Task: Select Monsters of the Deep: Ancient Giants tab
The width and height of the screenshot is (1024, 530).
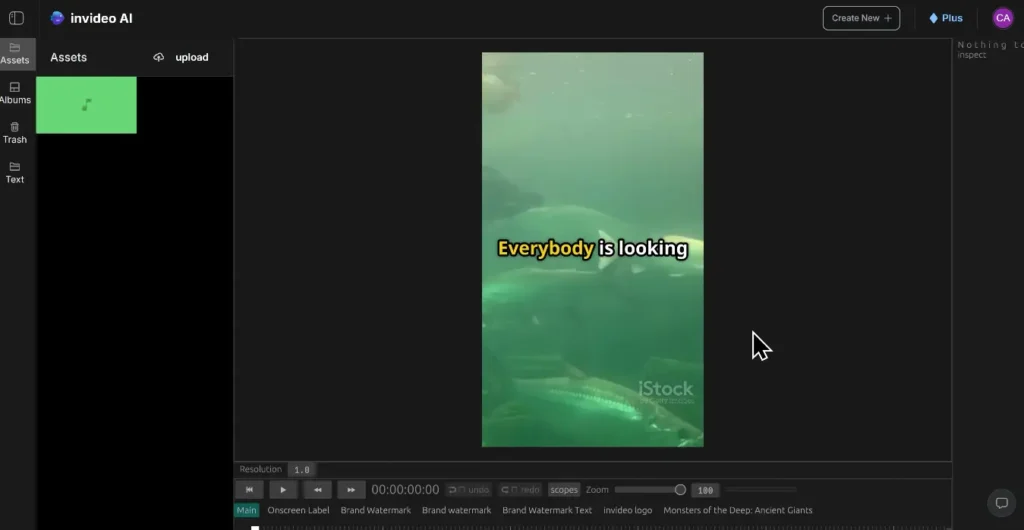Action: coord(738,510)
